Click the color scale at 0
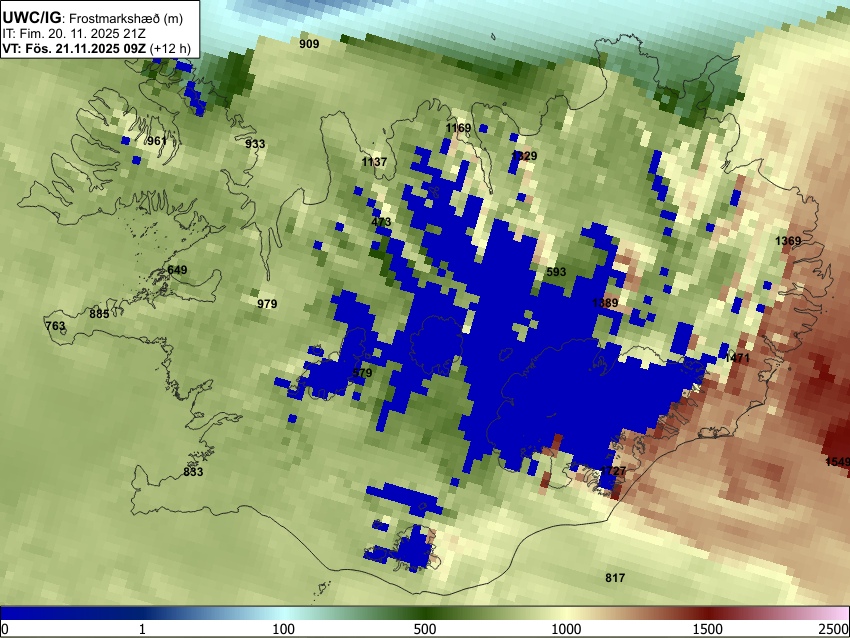This screenshot has height=638, width=850. click(x=5, y=629)
